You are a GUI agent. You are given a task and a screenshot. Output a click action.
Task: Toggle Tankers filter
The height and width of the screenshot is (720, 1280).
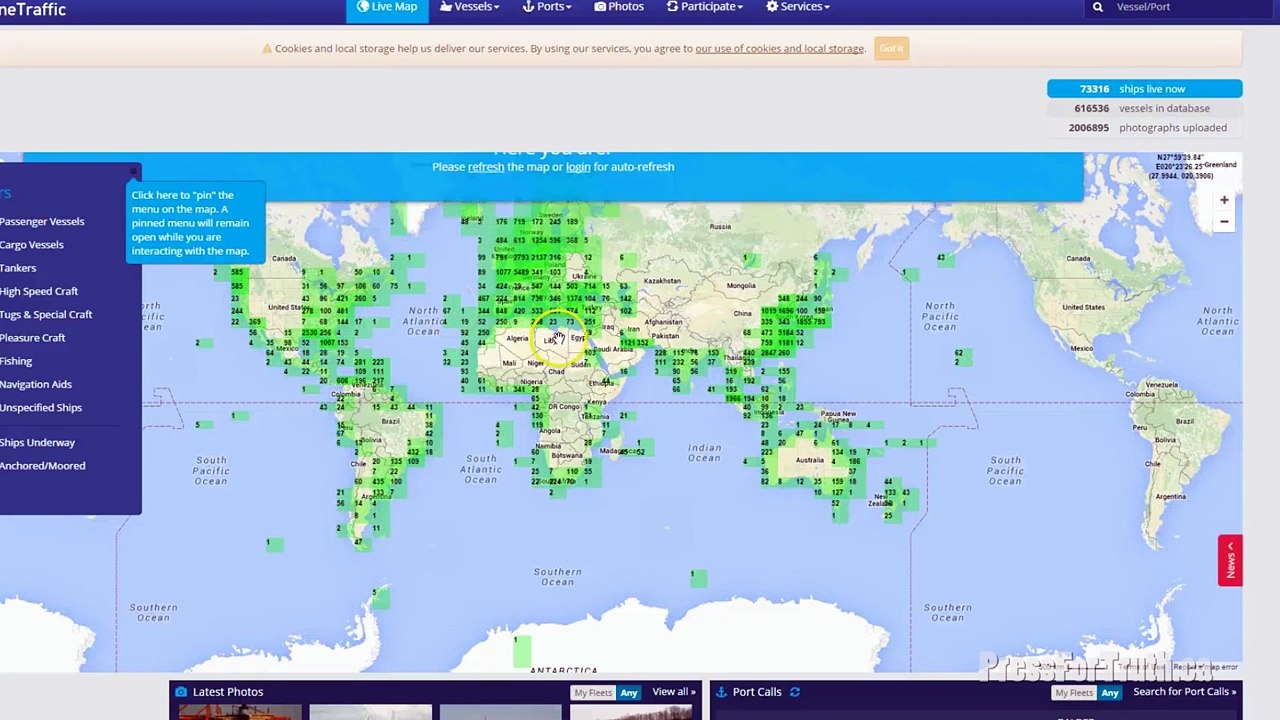(18, 268)
